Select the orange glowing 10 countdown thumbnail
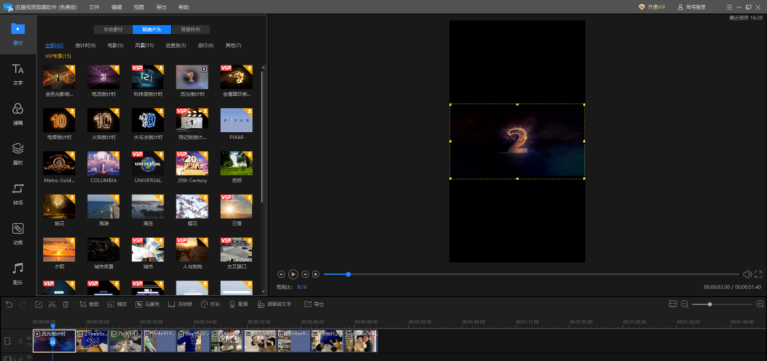The image size is (767, 361). pyautogui.click(x=59, y=120)
